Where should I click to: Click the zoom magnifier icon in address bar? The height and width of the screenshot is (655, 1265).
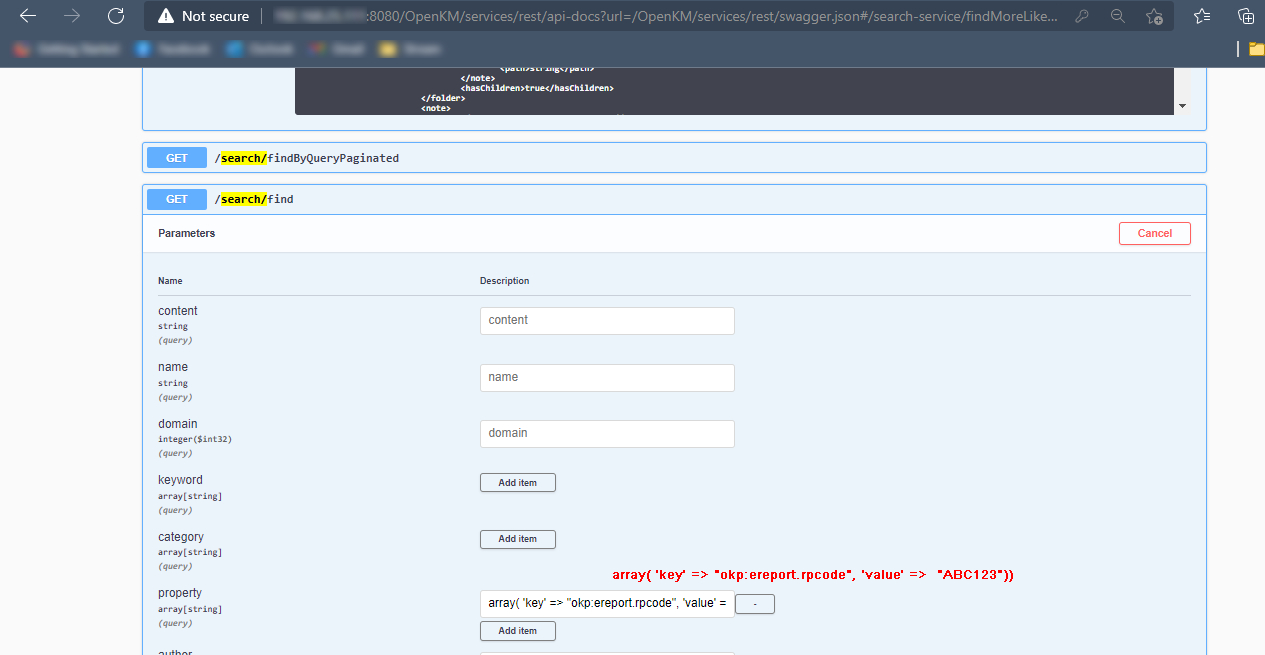(1118, 16)
